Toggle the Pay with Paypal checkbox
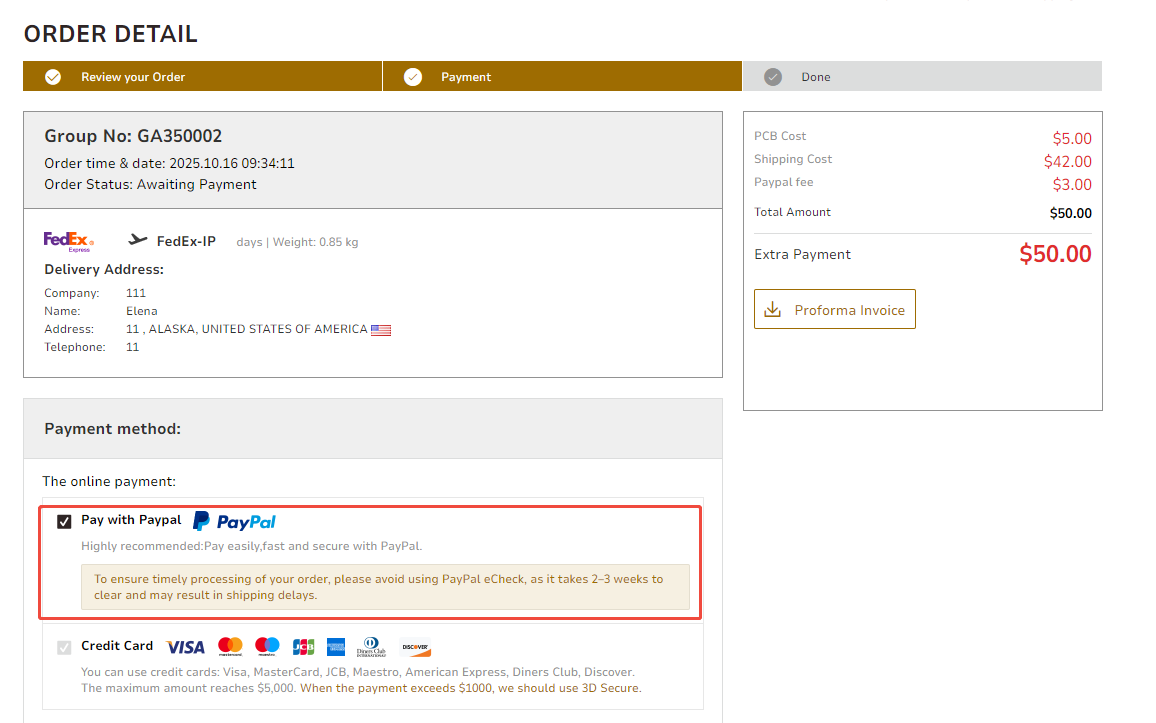This screenshot has width=1156, height=723. [65, 521]
